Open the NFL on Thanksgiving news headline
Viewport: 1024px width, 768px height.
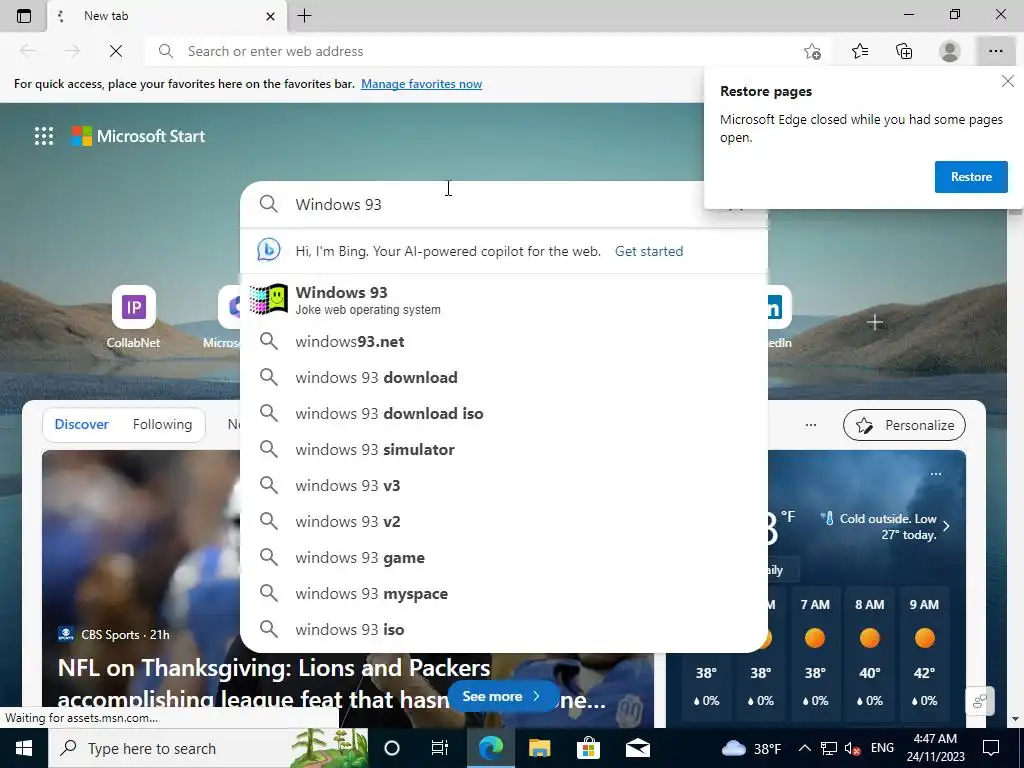pos(332,684)
